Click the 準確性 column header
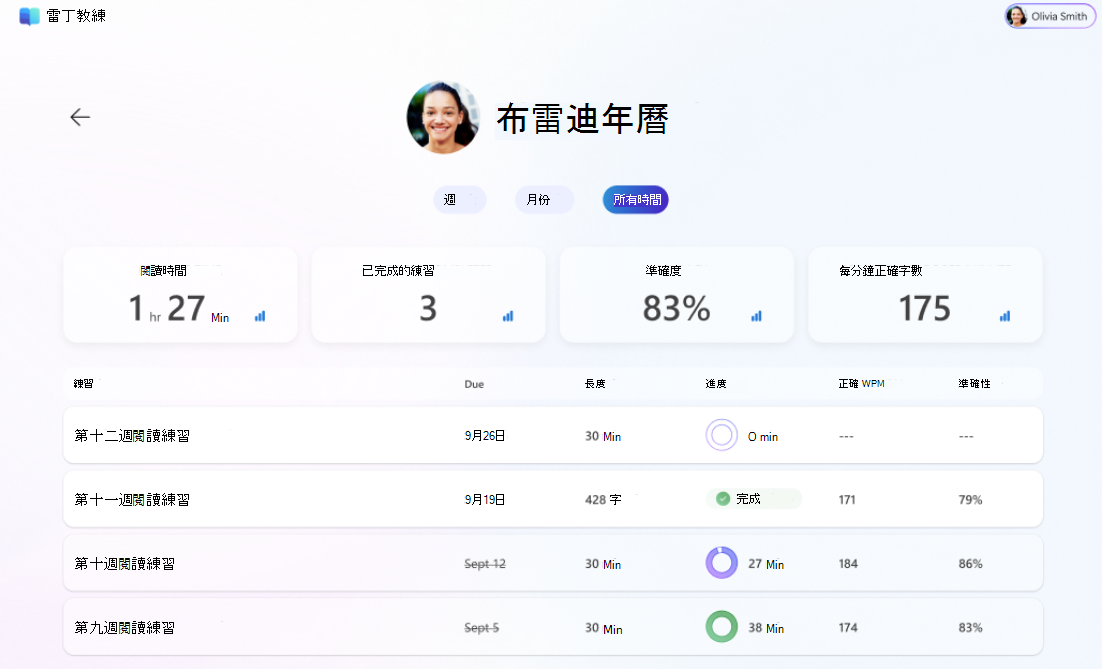Viewport: 1102px width, 669px height. coord(975,384)
